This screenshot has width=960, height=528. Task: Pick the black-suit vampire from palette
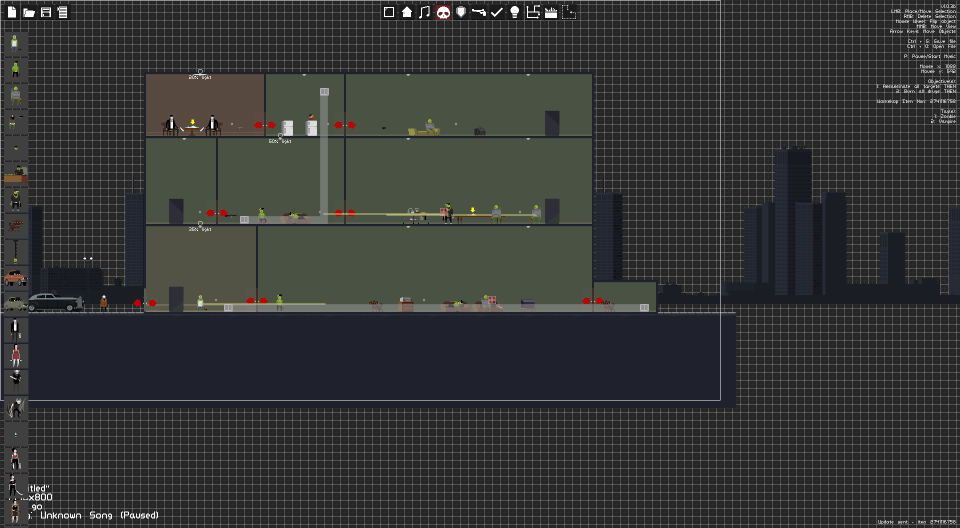(x=15, y=330)
